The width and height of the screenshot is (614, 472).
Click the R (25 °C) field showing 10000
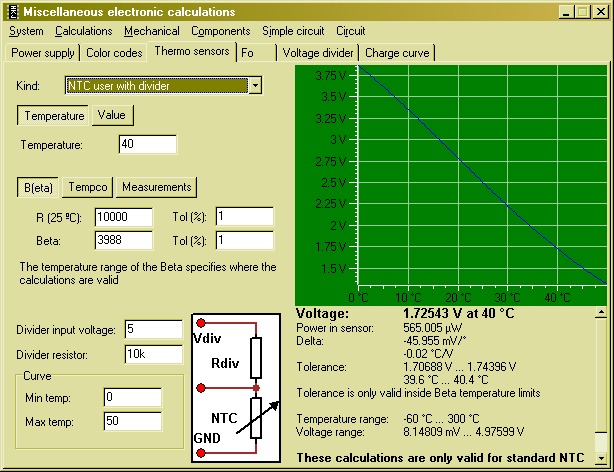tap(124, 217)
